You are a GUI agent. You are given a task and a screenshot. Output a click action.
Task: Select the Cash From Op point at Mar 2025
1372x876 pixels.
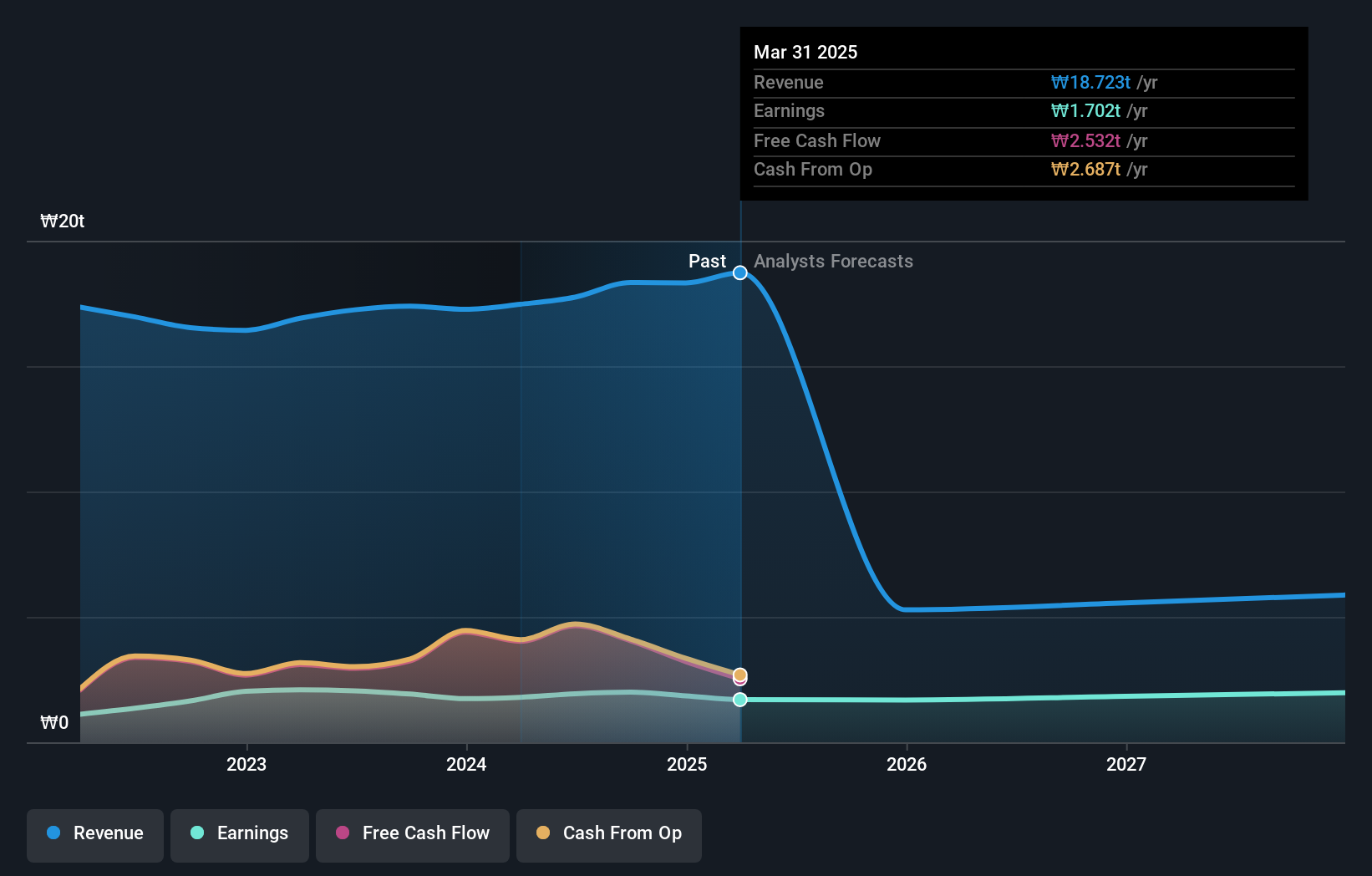(740, 674)
